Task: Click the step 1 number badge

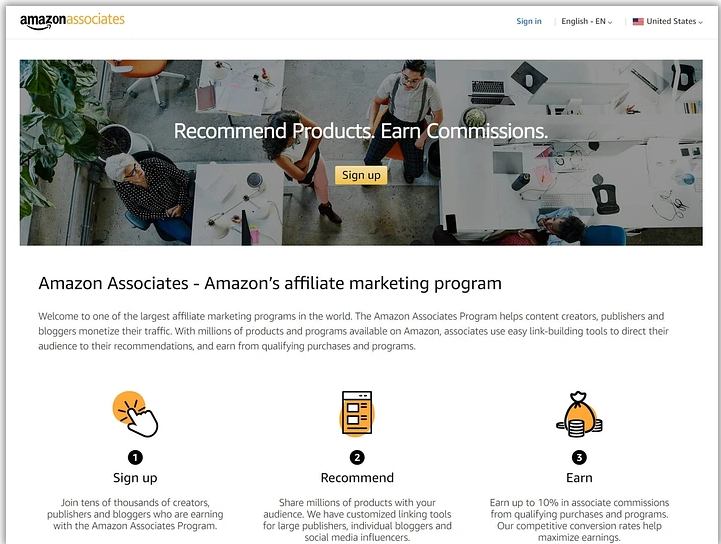Action: (x=135, y=458)
